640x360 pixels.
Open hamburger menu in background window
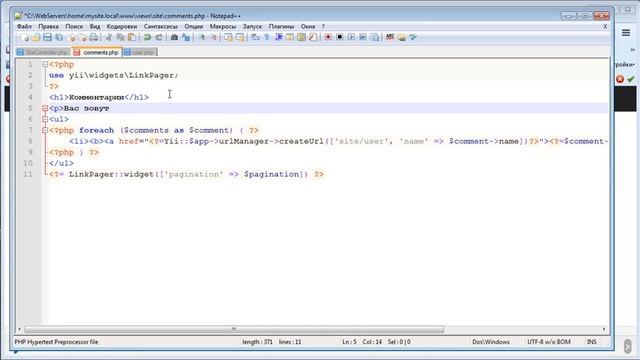pos(626,33)
